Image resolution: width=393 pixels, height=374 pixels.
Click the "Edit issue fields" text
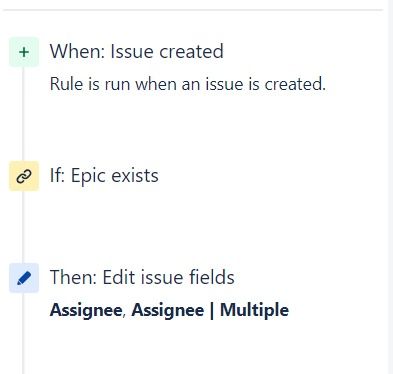168,277
